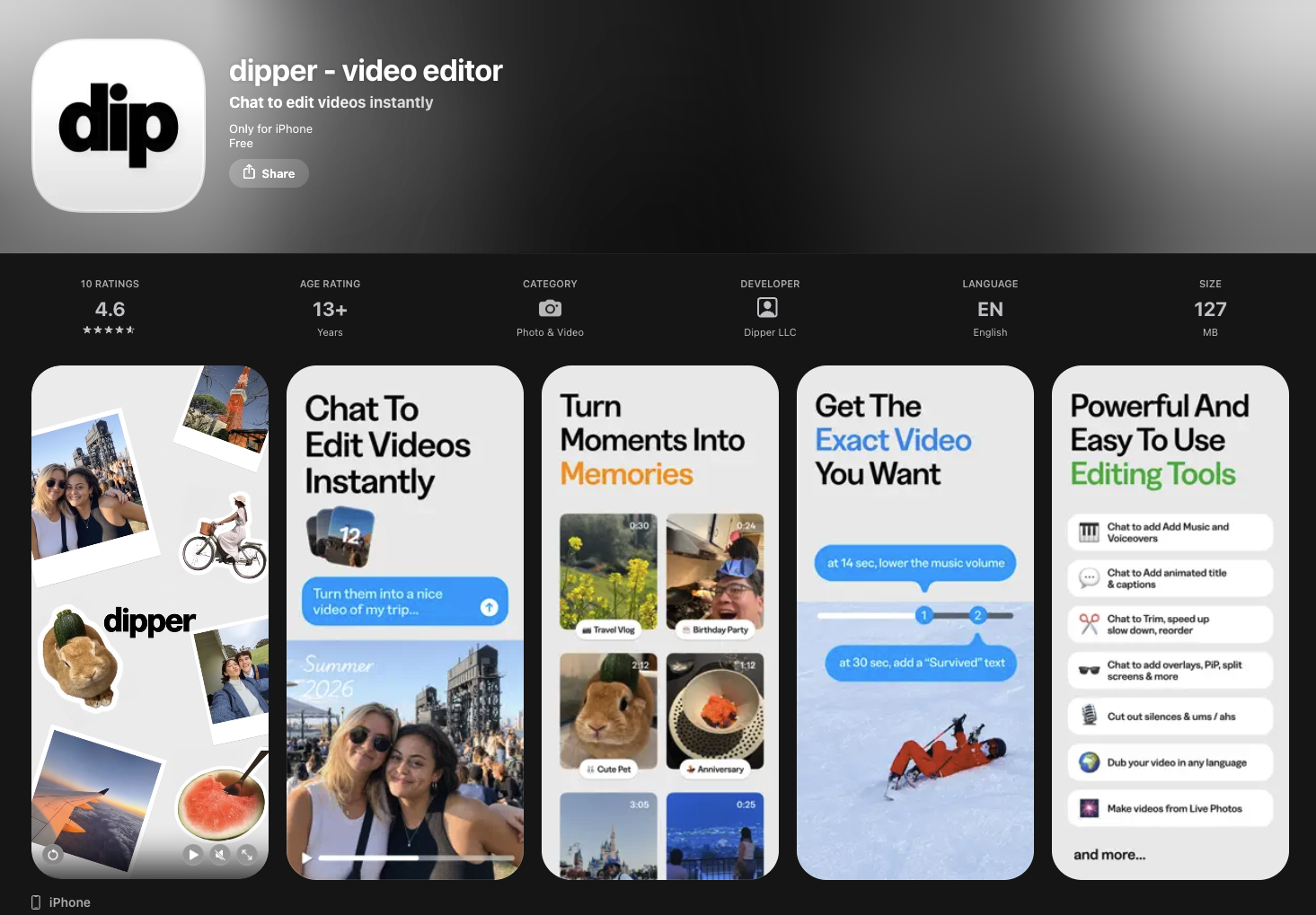1316x915 pixels.
Task: Click timeline marker 2 on the slider
Action: pos(977,615)
